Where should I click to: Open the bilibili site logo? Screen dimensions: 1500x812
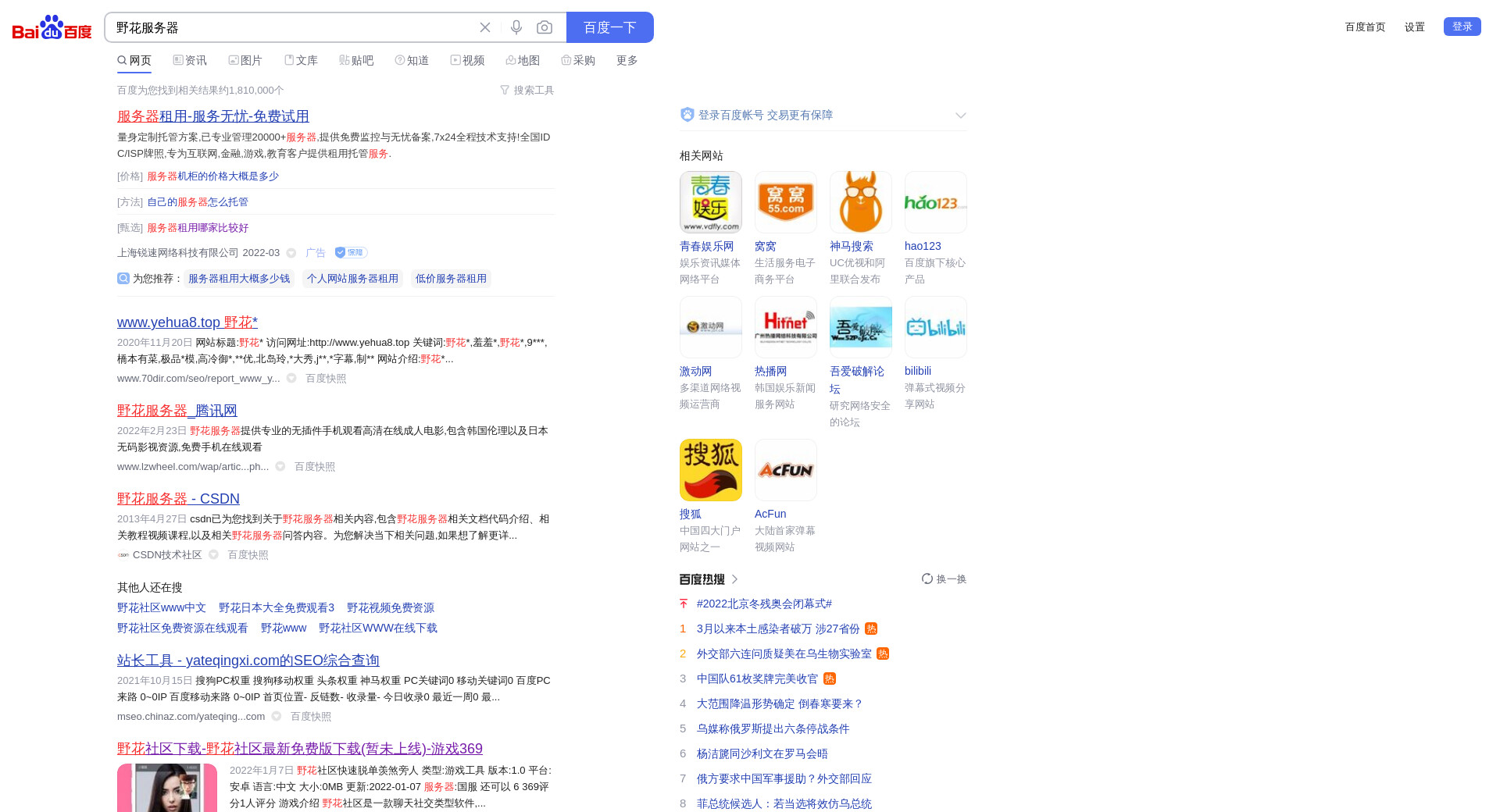935,327
